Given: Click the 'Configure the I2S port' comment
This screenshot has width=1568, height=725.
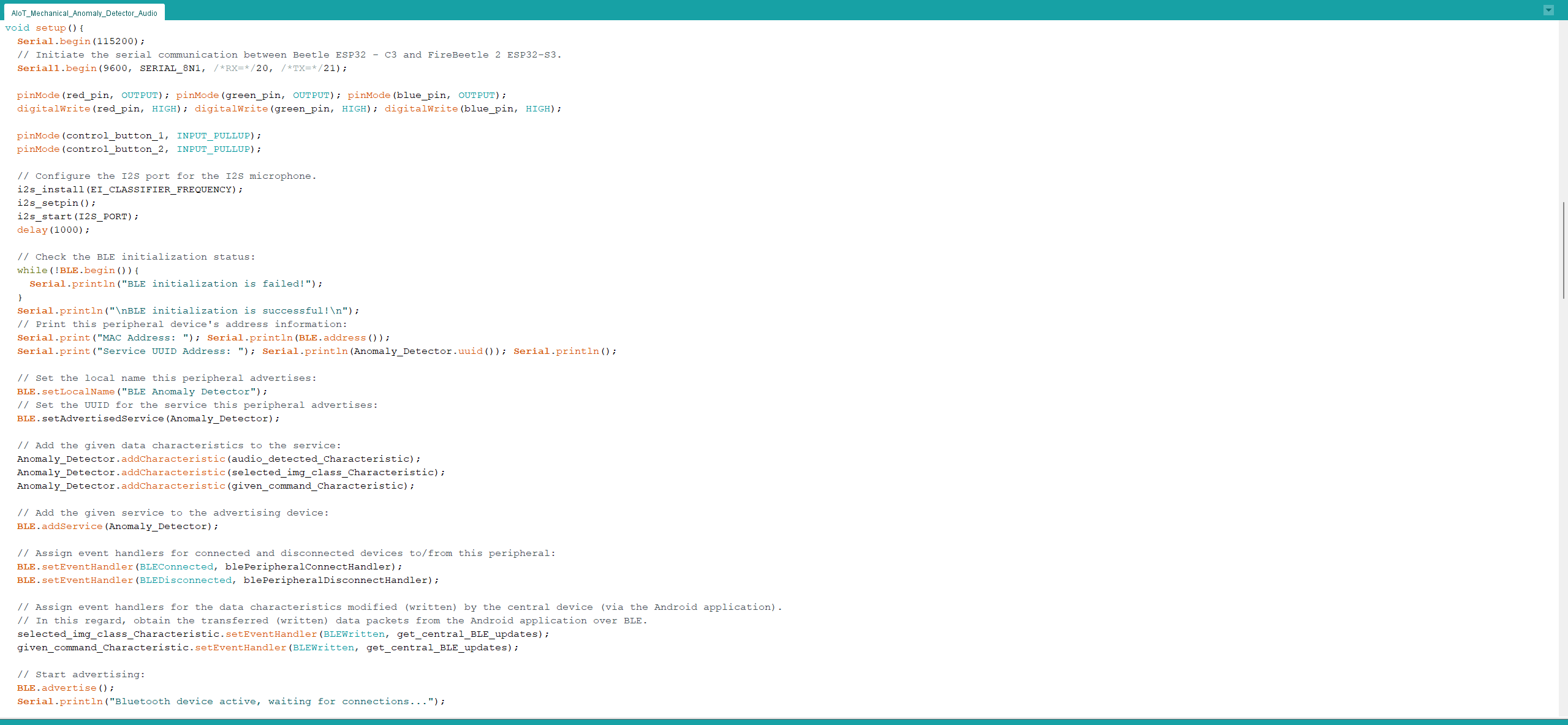Looking at the screenshot, I should pos(167,176).
